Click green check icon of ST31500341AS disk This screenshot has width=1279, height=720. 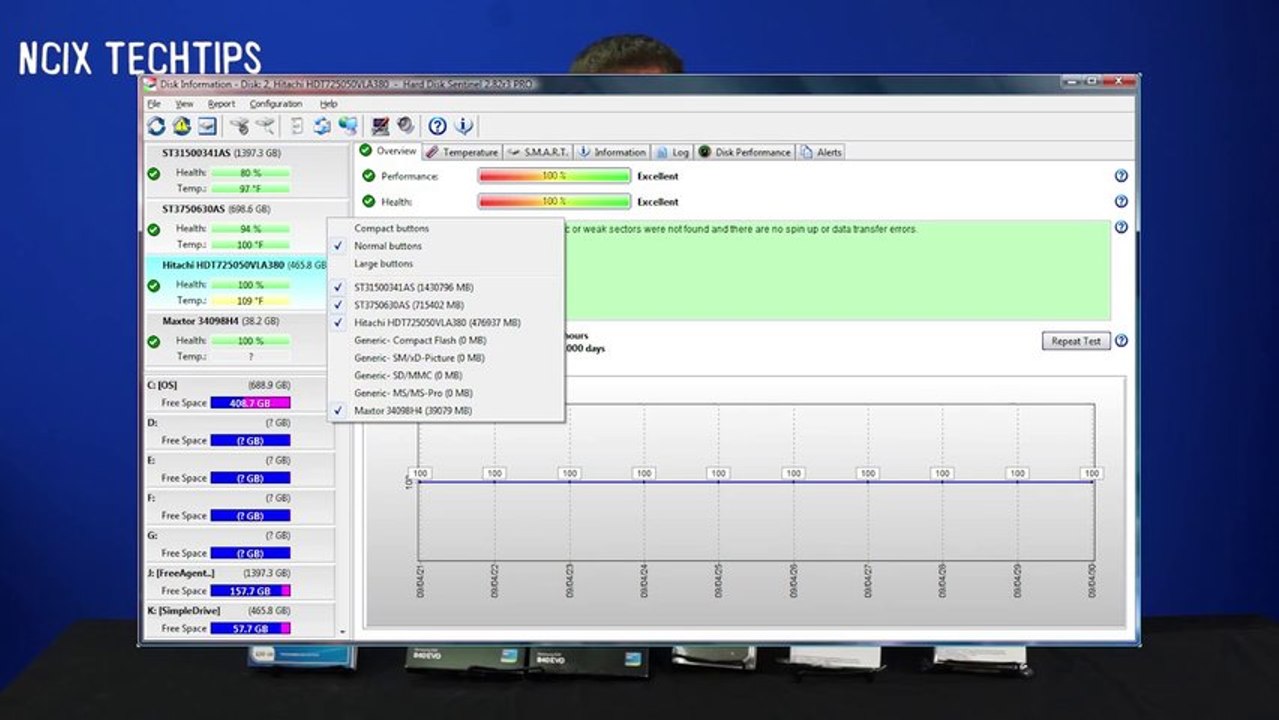tap(153, 174)
